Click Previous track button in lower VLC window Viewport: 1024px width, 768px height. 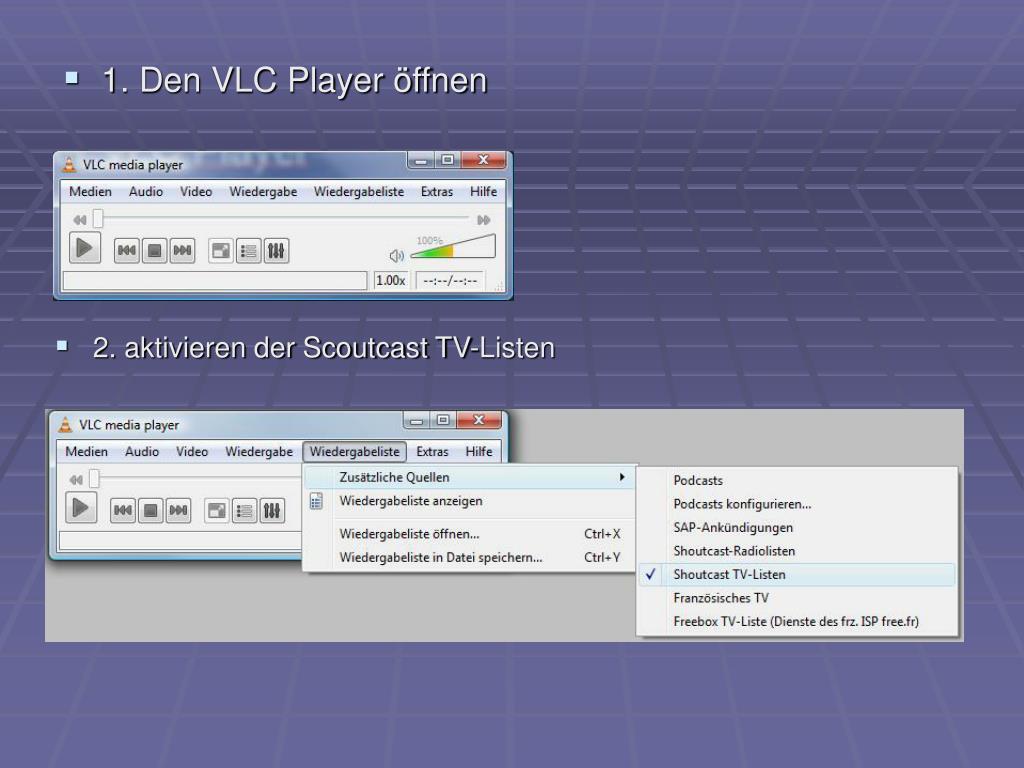(122, 511)
